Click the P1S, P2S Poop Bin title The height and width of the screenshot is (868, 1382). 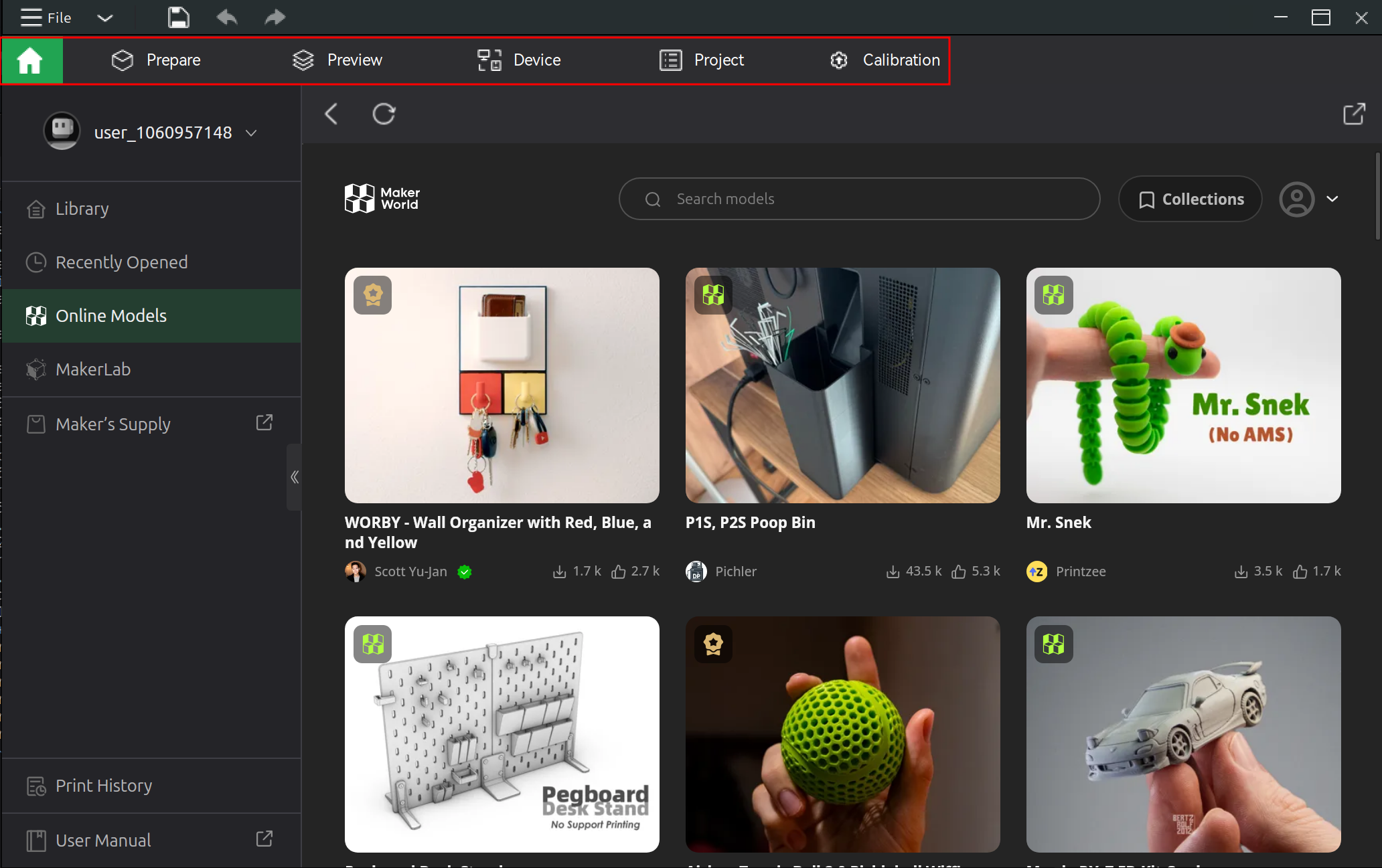point(751,523)
